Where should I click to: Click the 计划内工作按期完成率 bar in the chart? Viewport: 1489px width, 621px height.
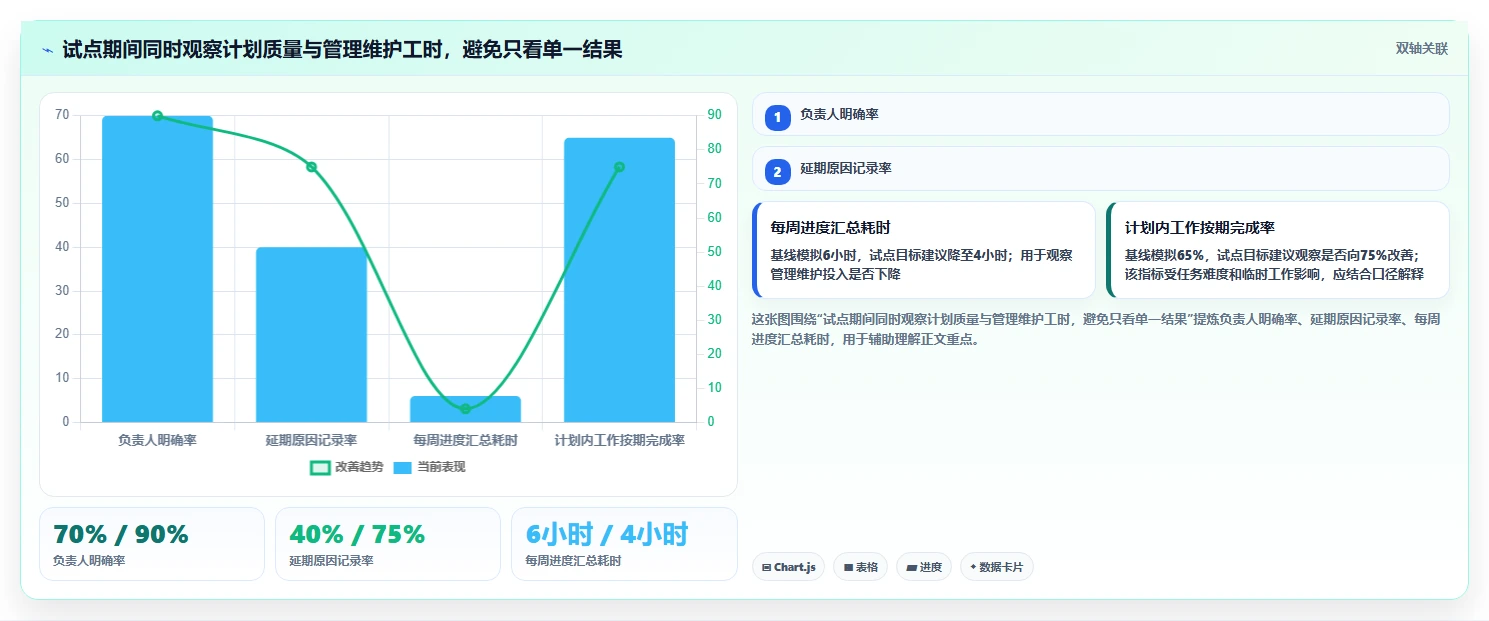[619, 280]
